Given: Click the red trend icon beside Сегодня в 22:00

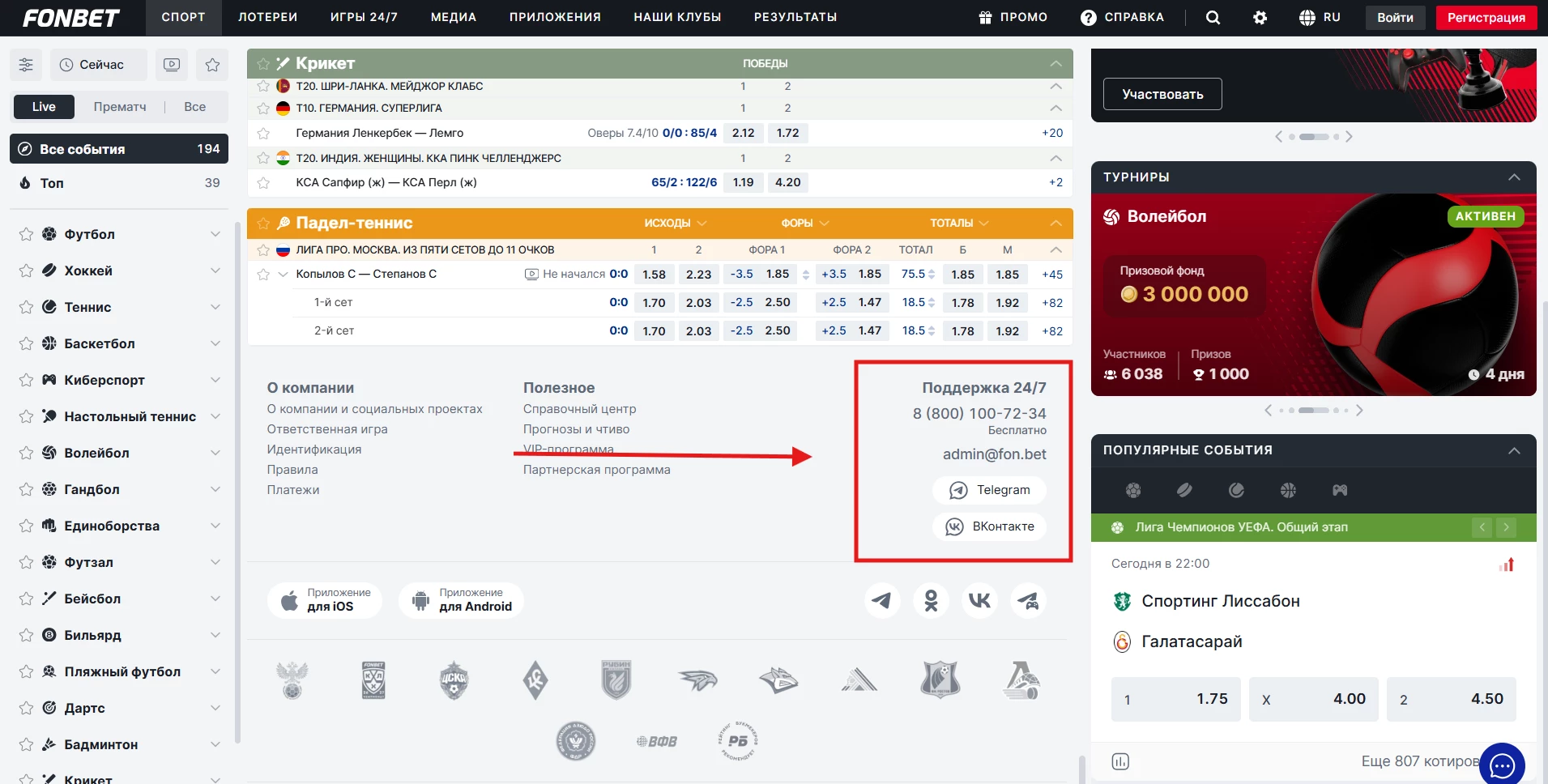Looking at the screenshot, I should point(1507,565).
